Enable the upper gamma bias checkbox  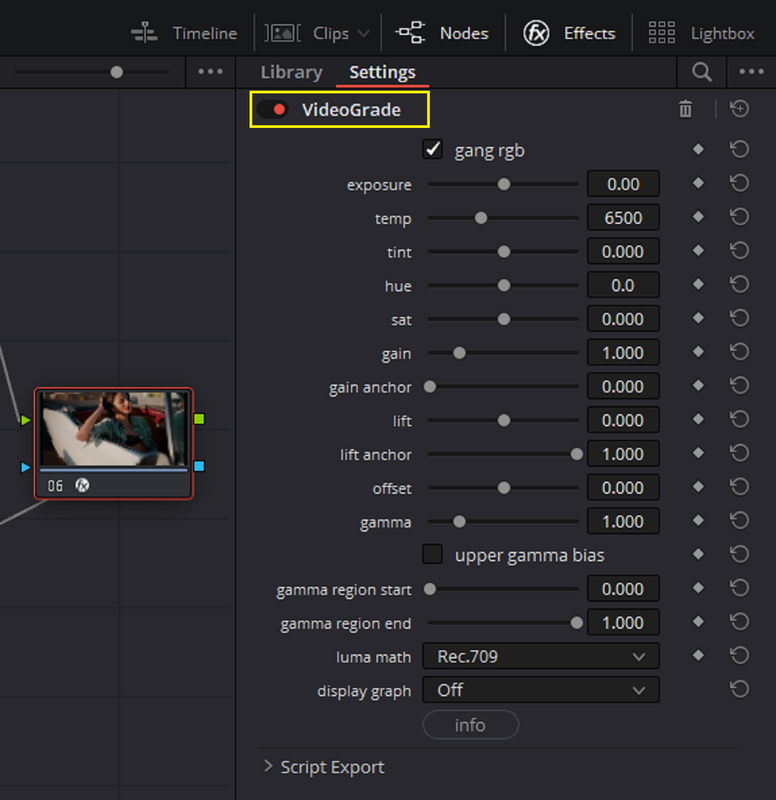(x=433, y=555)
